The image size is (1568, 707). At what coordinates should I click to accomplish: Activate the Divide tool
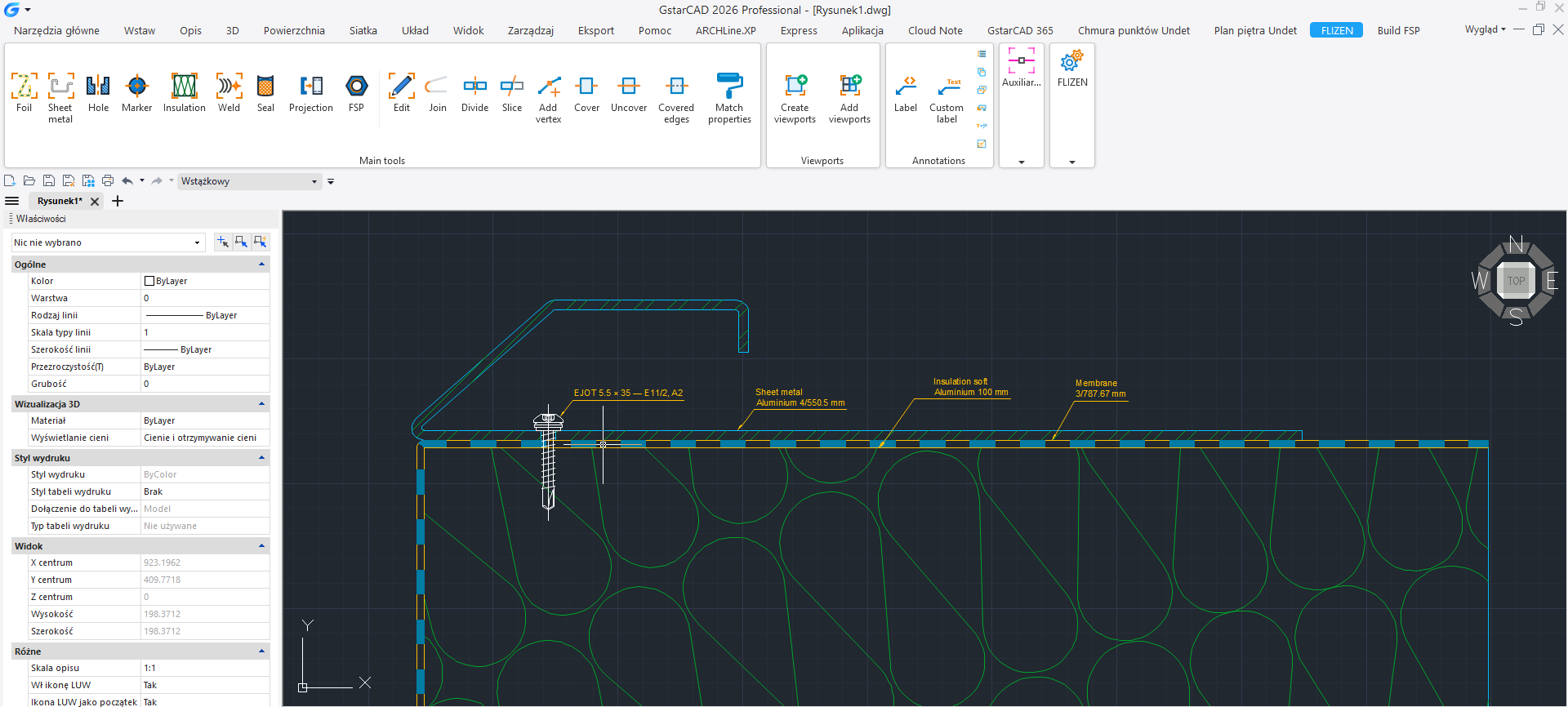tap(474, 92)
